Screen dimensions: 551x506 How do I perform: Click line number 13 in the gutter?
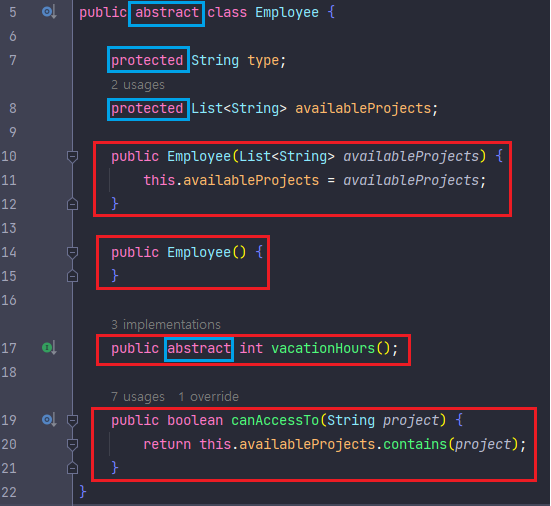coord(9,228)
